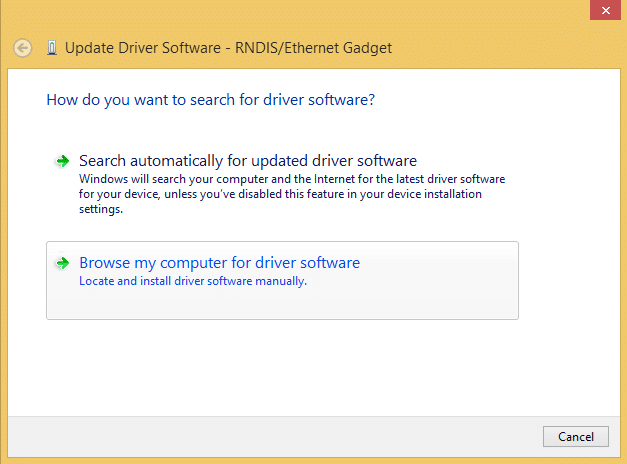Click the device icon in the title
Viewport: 627px width, 464px height.
[x=52, y=47]
